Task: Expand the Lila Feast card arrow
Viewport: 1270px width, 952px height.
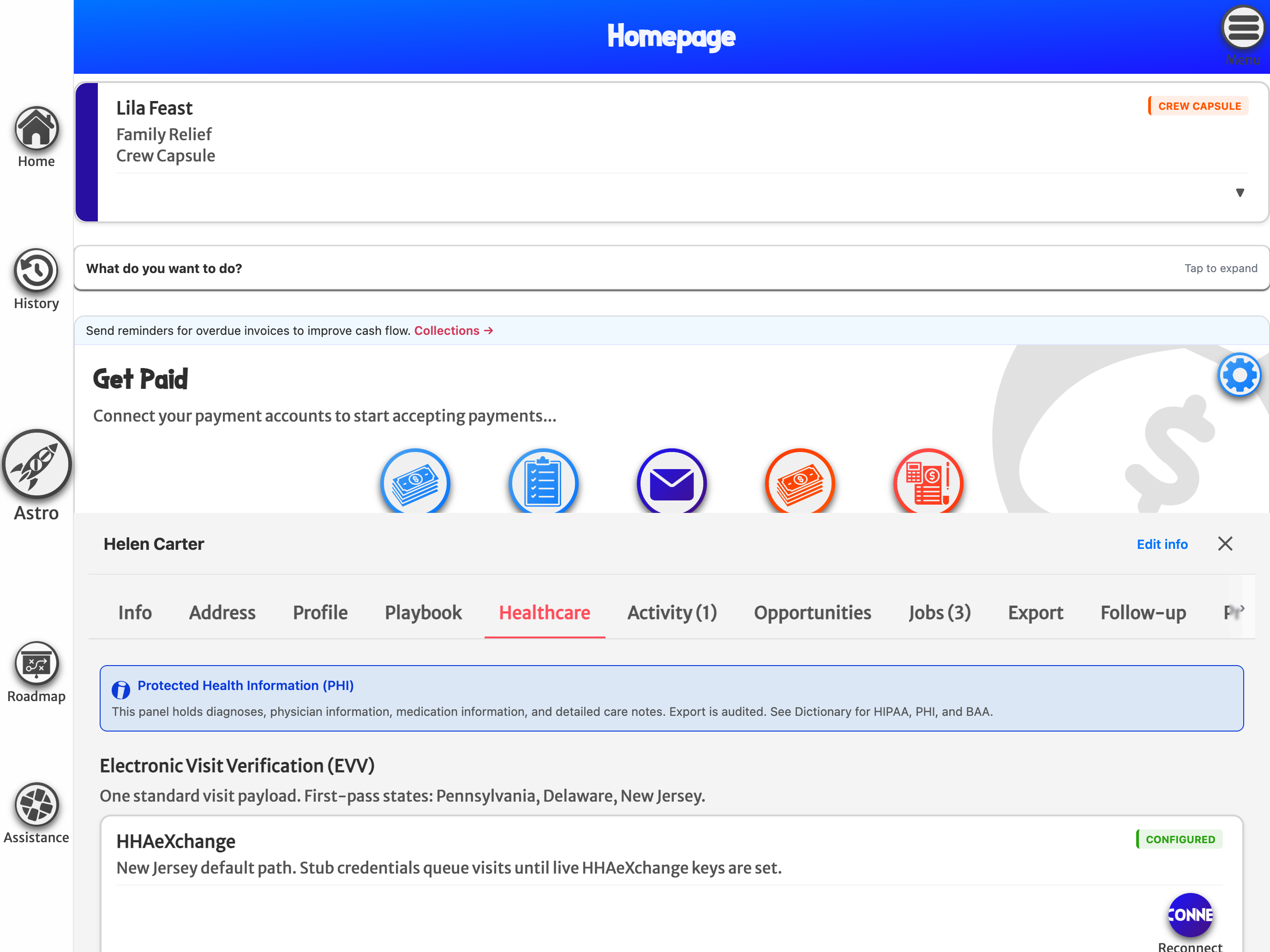Action: pos(1240,193)
